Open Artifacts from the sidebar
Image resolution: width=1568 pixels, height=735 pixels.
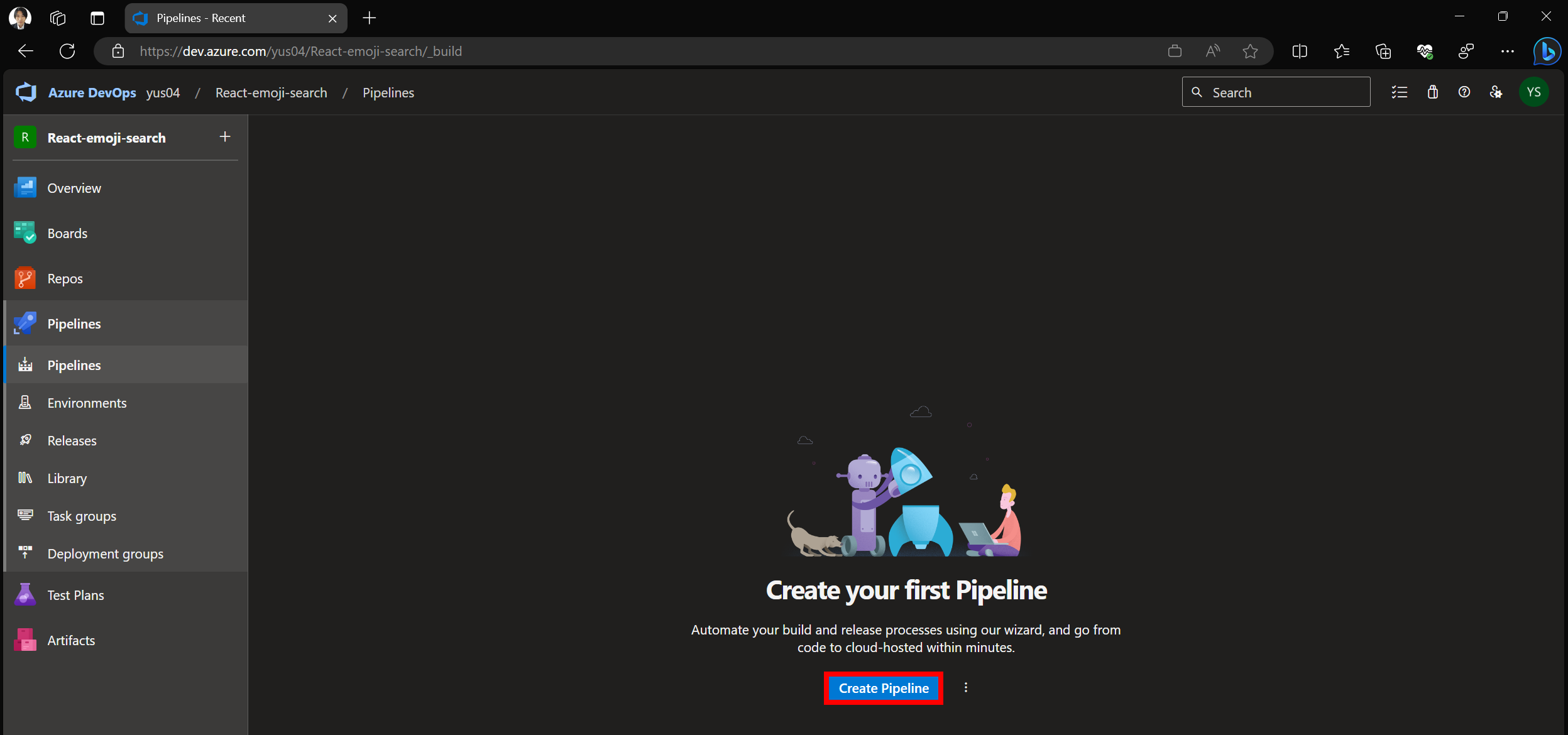click(71, 640)
